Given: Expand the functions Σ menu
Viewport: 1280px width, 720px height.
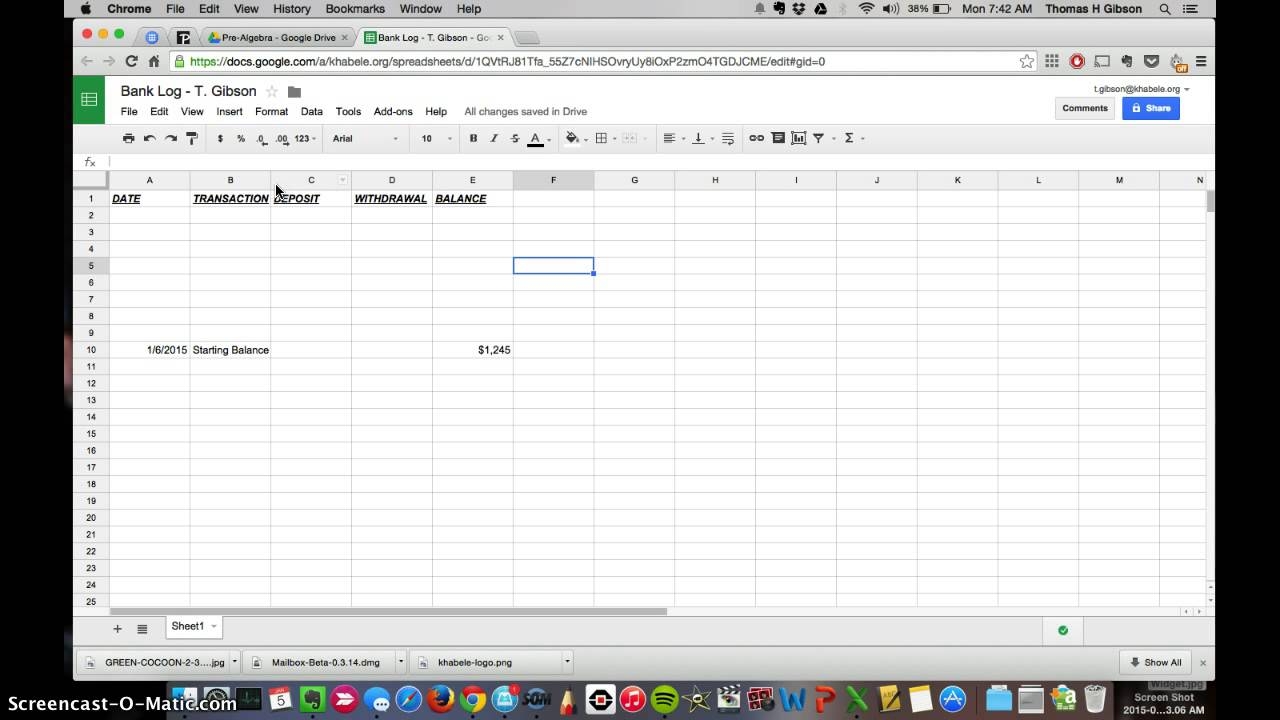Looking at the screenshot, I should [849, 138].
